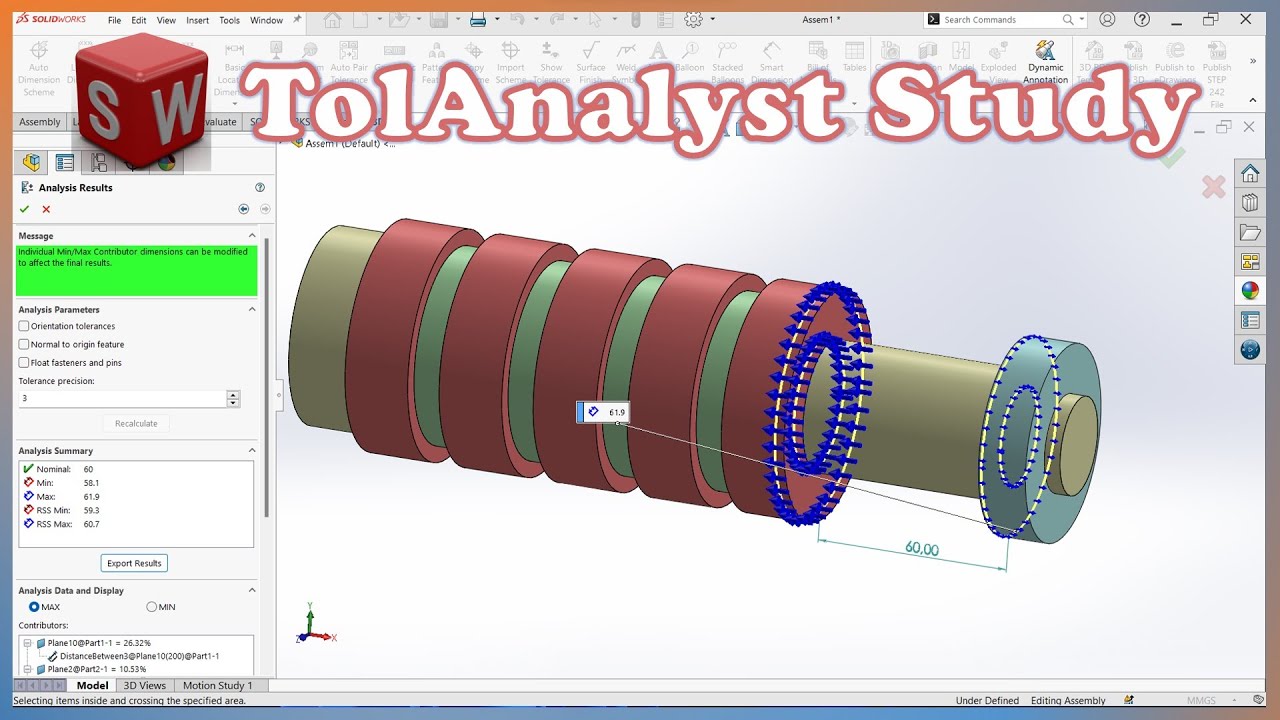Open the FeatureManager design tree tab
Viewport: 1280px width, 720px height.
(32, 162)
